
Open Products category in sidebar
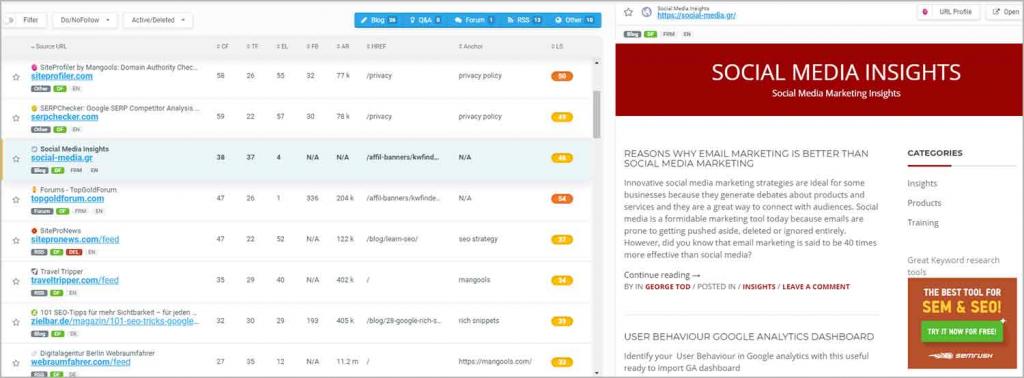(x=924, y=203)
